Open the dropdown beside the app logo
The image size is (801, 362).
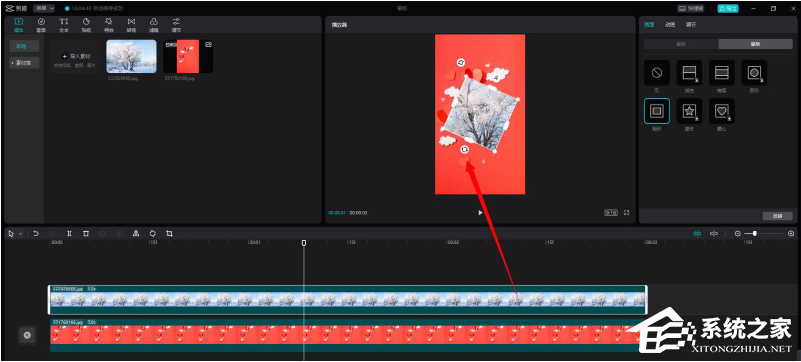pyautogui.click(x=44, y=8)
